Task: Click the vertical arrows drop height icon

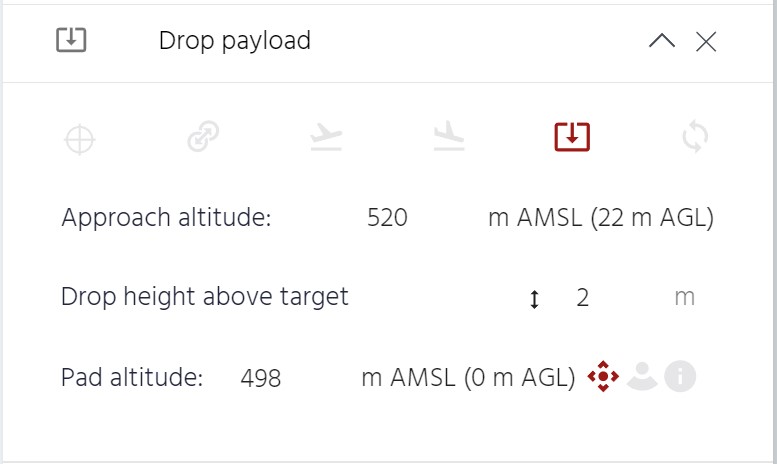Action: coord(534,299)
